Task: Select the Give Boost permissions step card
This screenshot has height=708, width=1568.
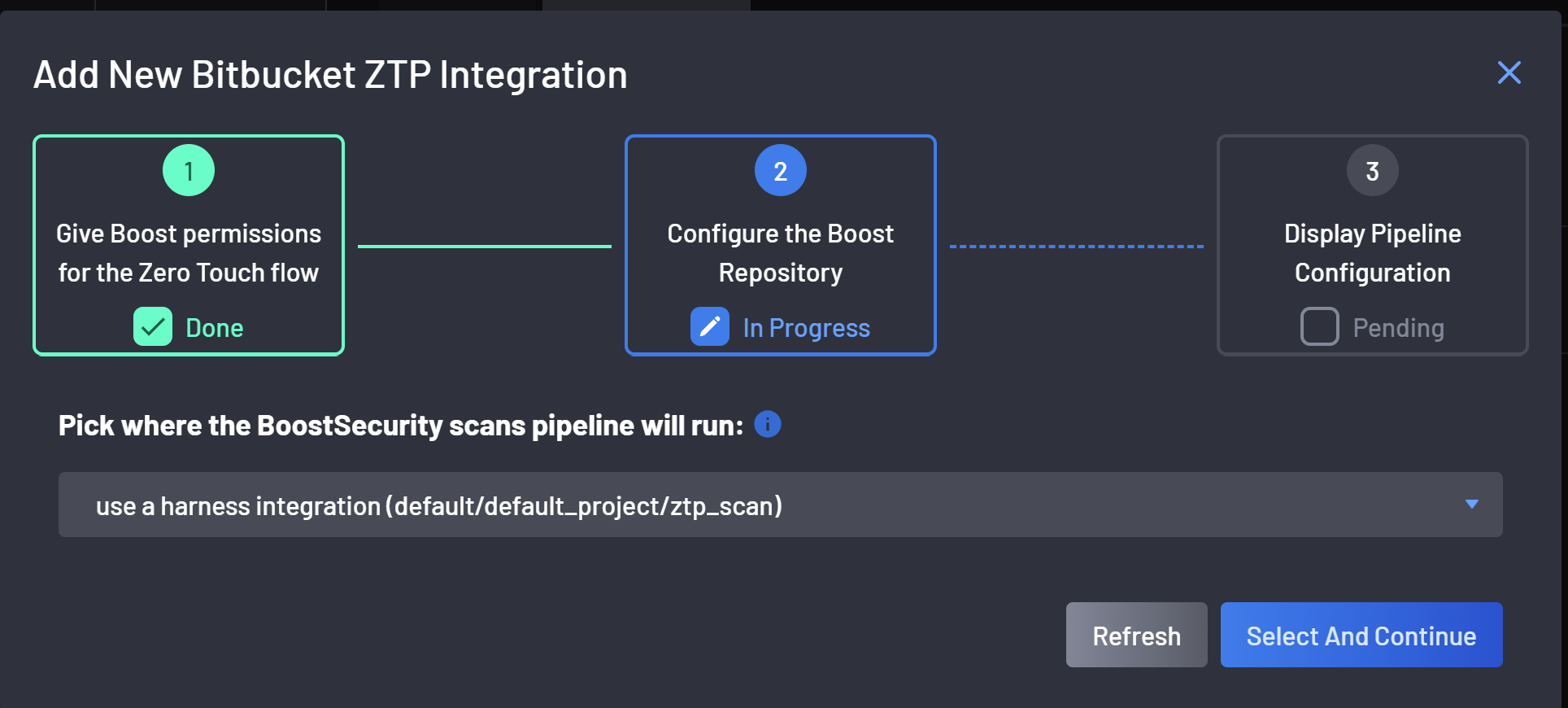Action: [x=189, y=245]
